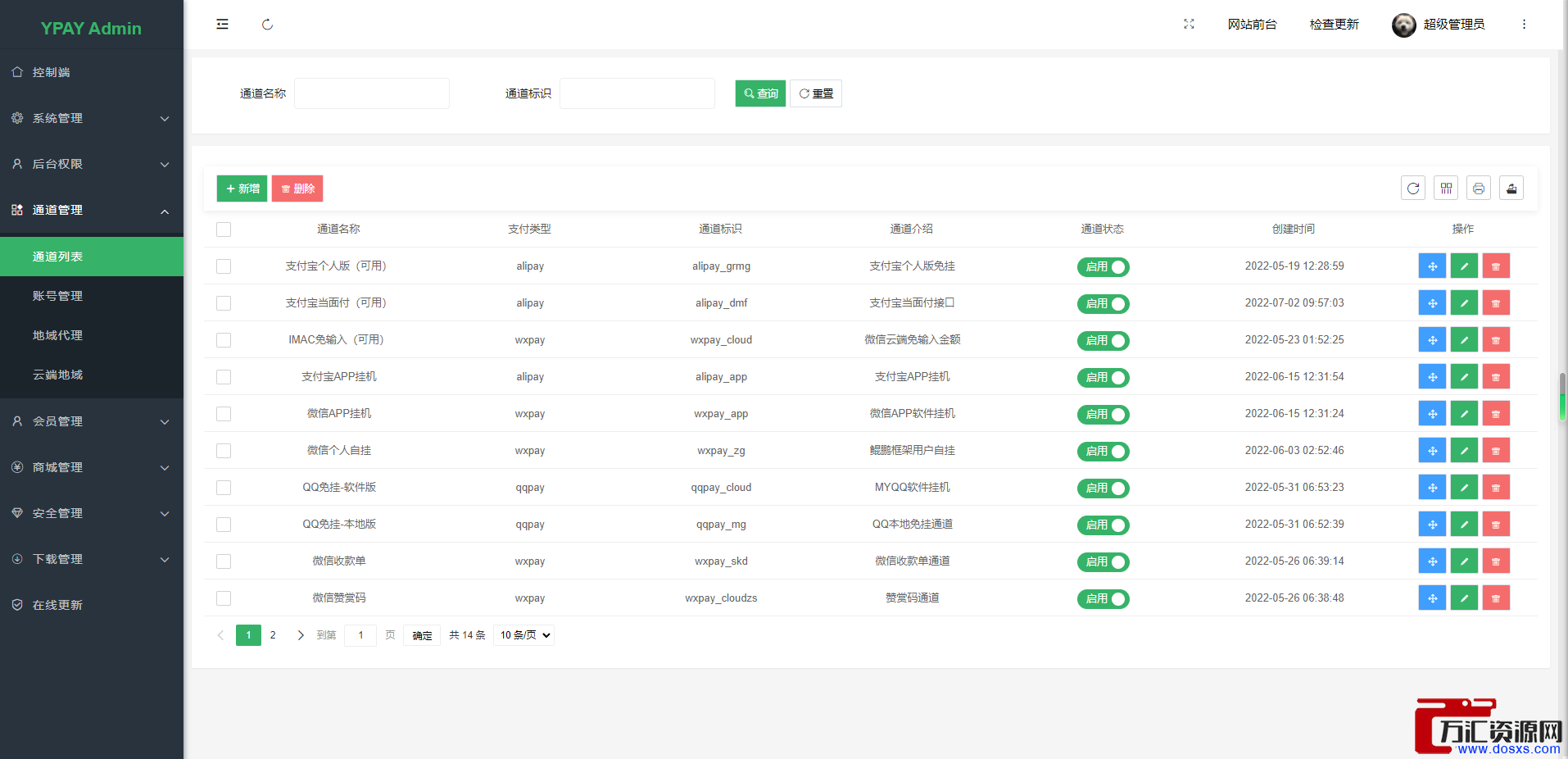Go to next page arrow
Viewport: 1568px width, 759px height.
(301, 635)
